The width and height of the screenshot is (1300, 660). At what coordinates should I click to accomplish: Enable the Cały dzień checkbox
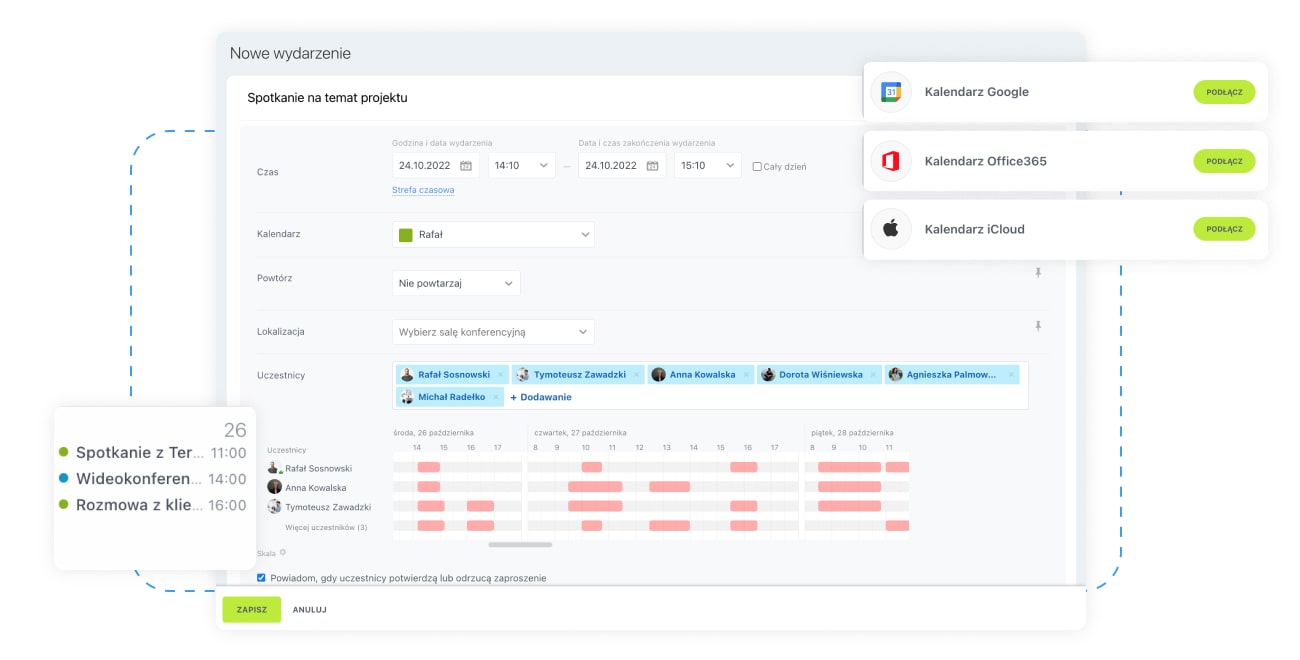(x=757, y=167)
